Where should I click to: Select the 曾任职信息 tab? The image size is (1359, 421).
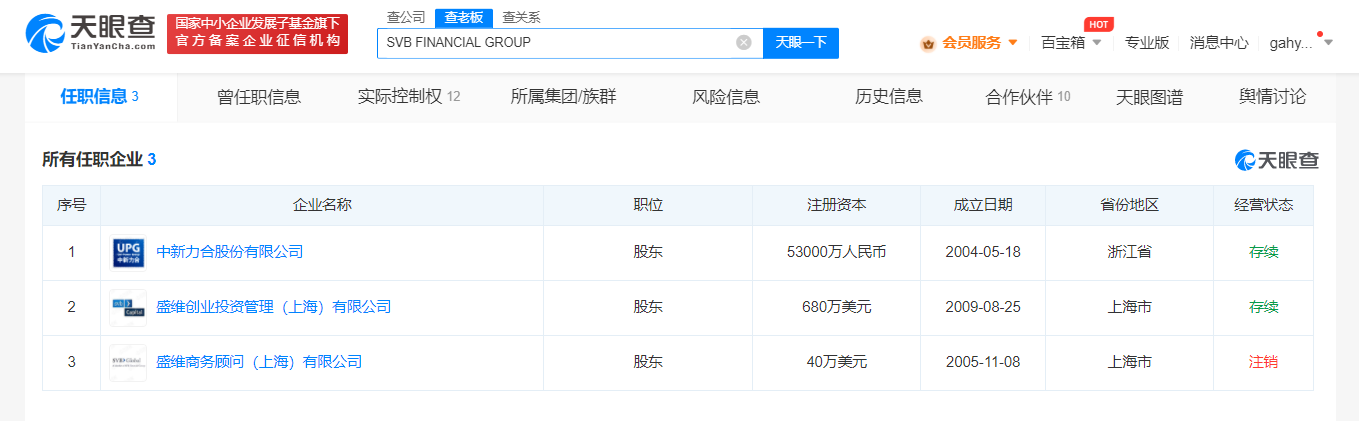click(259, 97)
